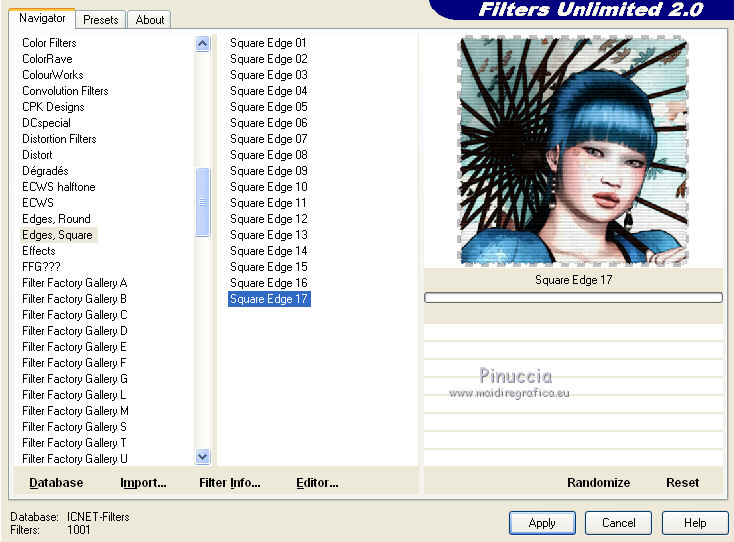The width and height of the screenshot is (734, 542).
Task: Open Filter Factory Gallery B
Action: point(74,299)
